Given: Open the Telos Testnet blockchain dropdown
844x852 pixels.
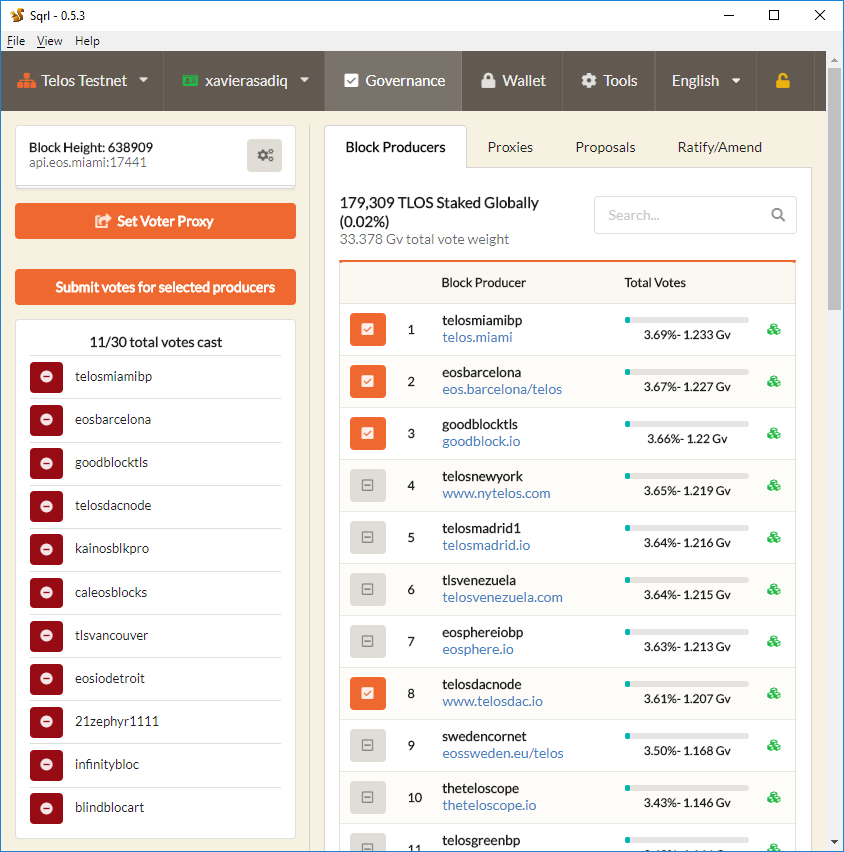Looking at the screenshot, I should pyautogui.click(x=82, y=81).
